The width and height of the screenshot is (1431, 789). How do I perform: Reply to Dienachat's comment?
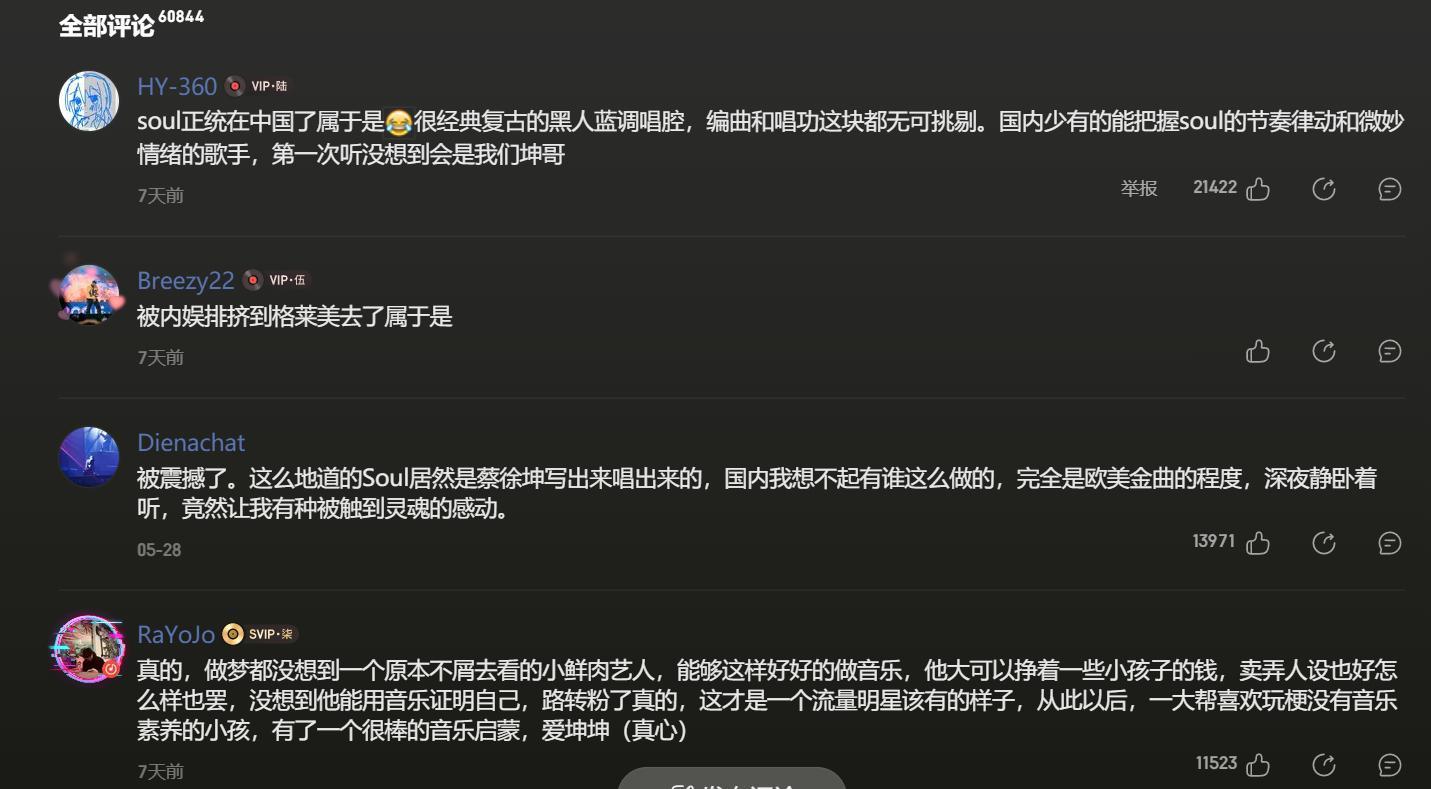tap(1390, 543)
